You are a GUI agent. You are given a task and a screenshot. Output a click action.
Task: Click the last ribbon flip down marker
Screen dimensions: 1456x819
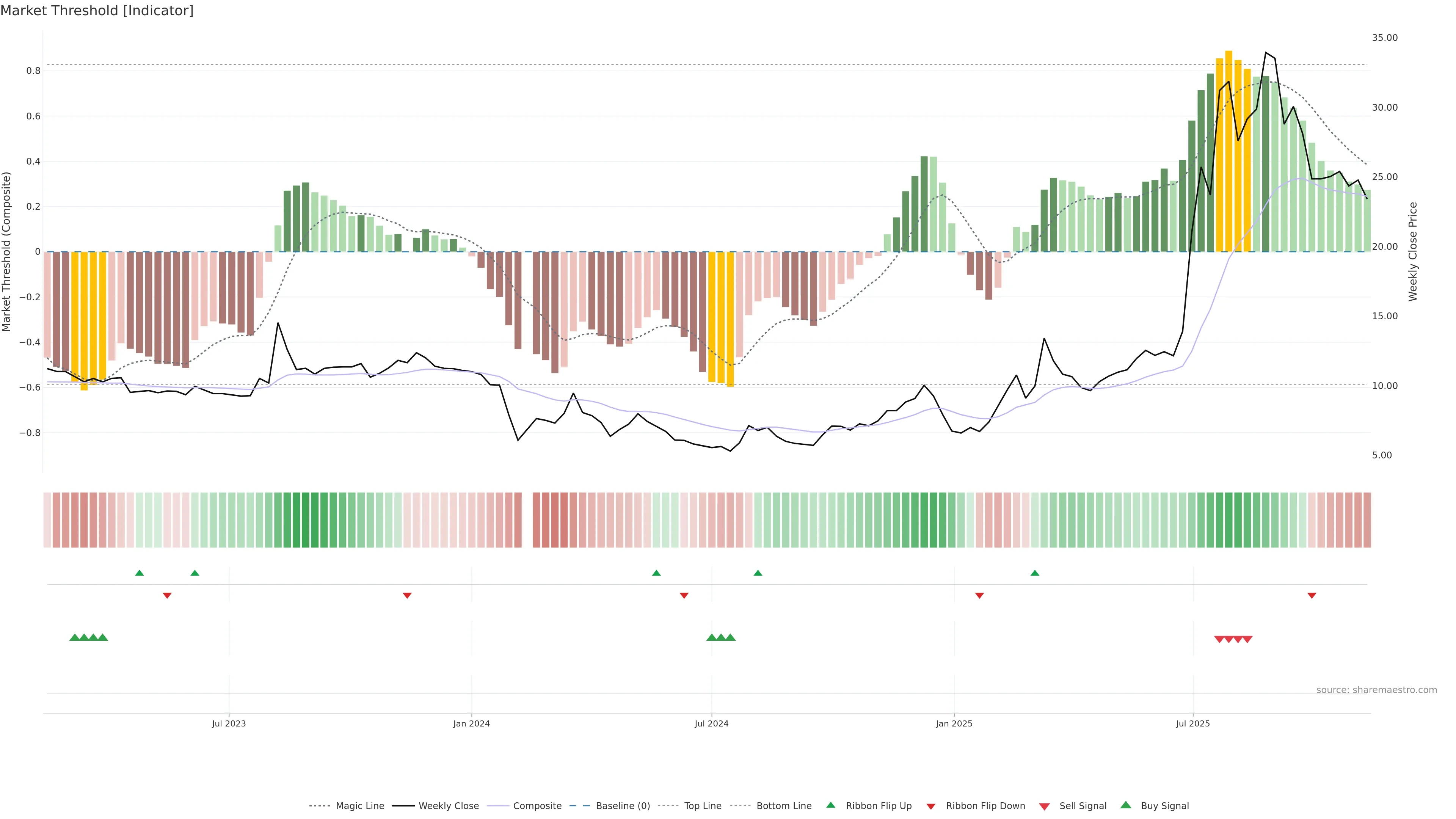click(x=1312, y=596)
